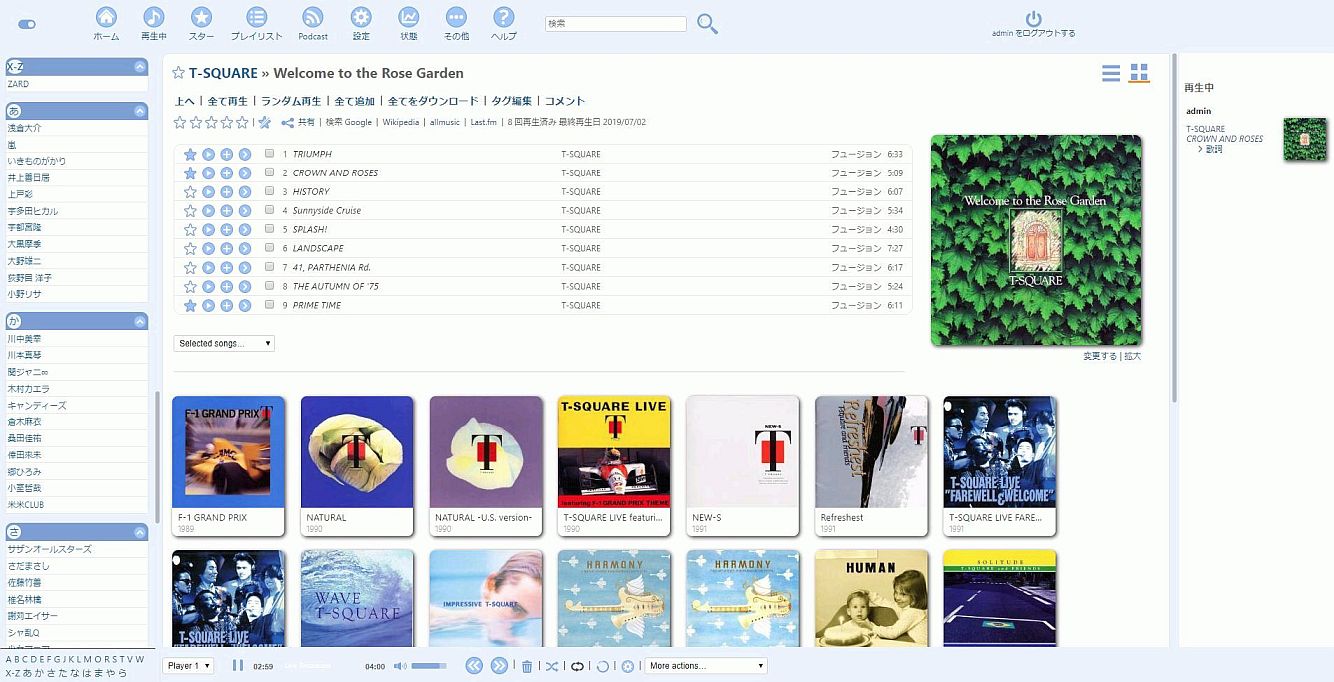Clear play queue trash icon
The width and height of the screenshot is (1334, 682).
(x=527, y=666)
